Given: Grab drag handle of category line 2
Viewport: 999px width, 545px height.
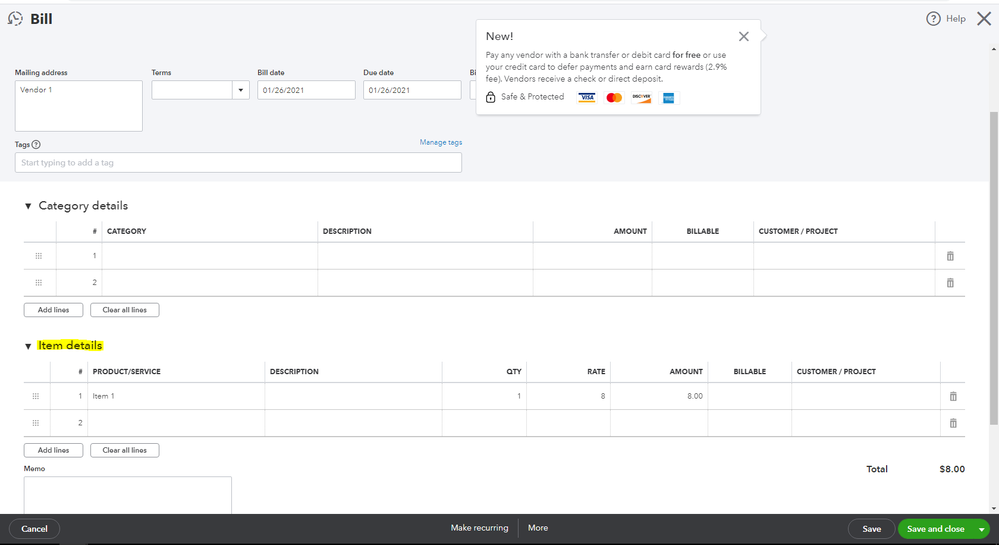Looking at the screenshot, I should (39, 282).
